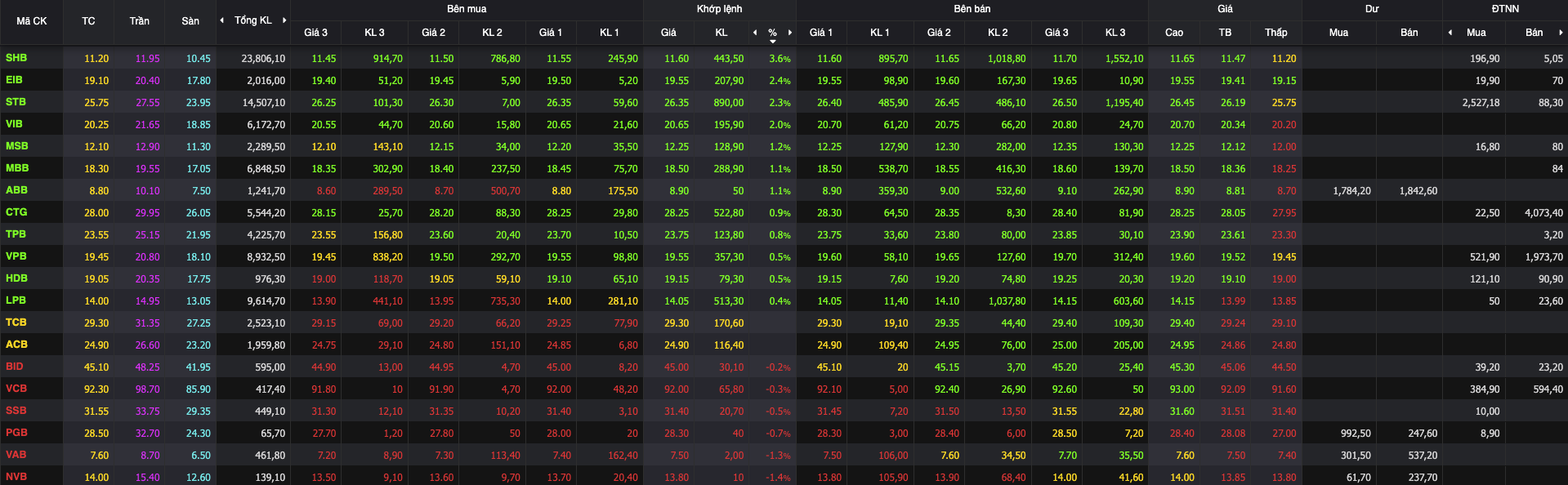Click Giá 1 header under Bên bán
Screen dimensions: 1568x485
pyautogui.click(x=821, y=33)
